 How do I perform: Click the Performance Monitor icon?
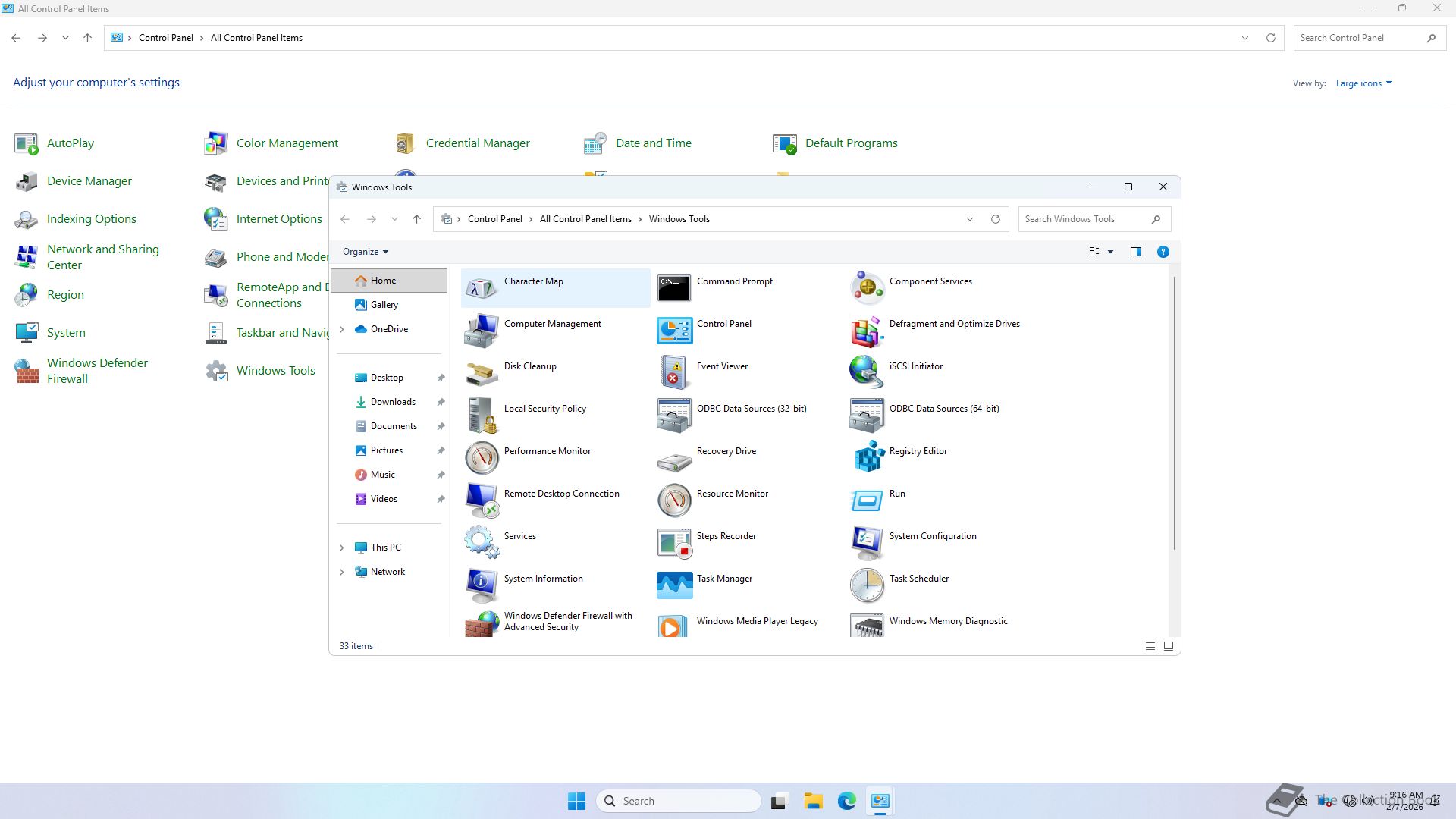click(482, 457)
